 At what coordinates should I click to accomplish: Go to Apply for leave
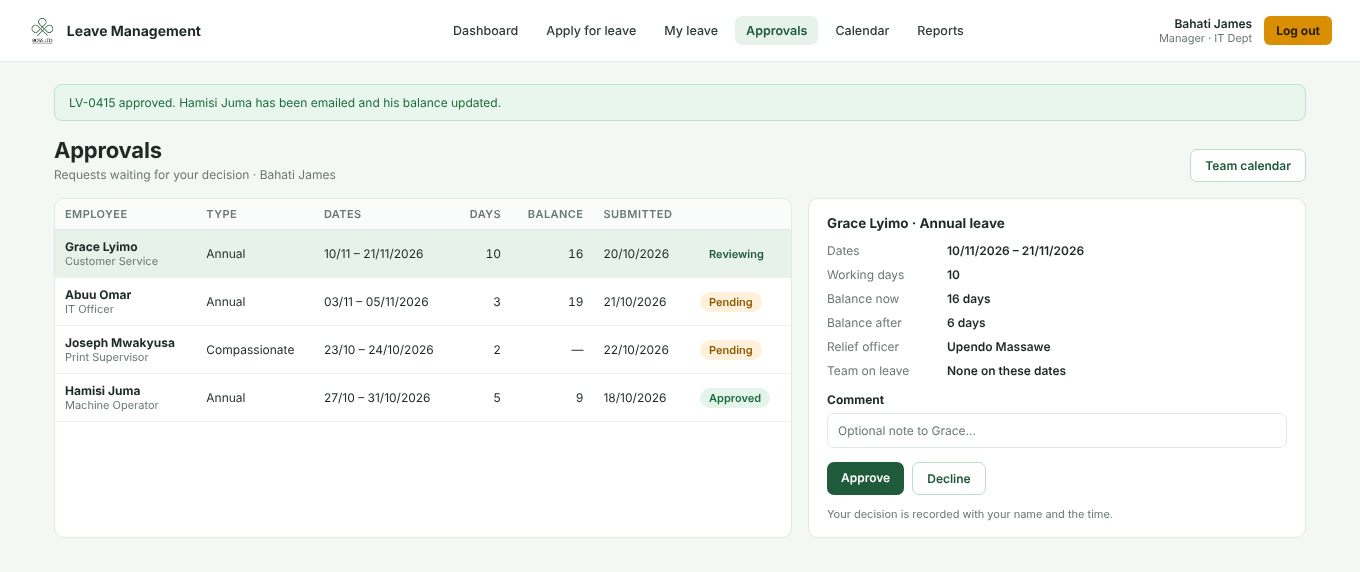point(591,31)
